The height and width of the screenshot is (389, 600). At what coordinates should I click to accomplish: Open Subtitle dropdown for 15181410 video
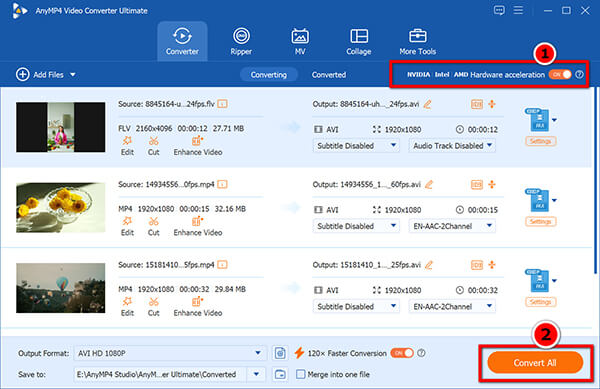pos(356,306)
